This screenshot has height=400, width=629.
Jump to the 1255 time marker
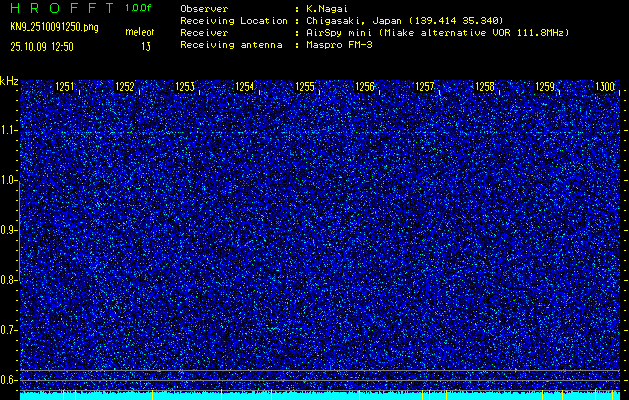305,87
